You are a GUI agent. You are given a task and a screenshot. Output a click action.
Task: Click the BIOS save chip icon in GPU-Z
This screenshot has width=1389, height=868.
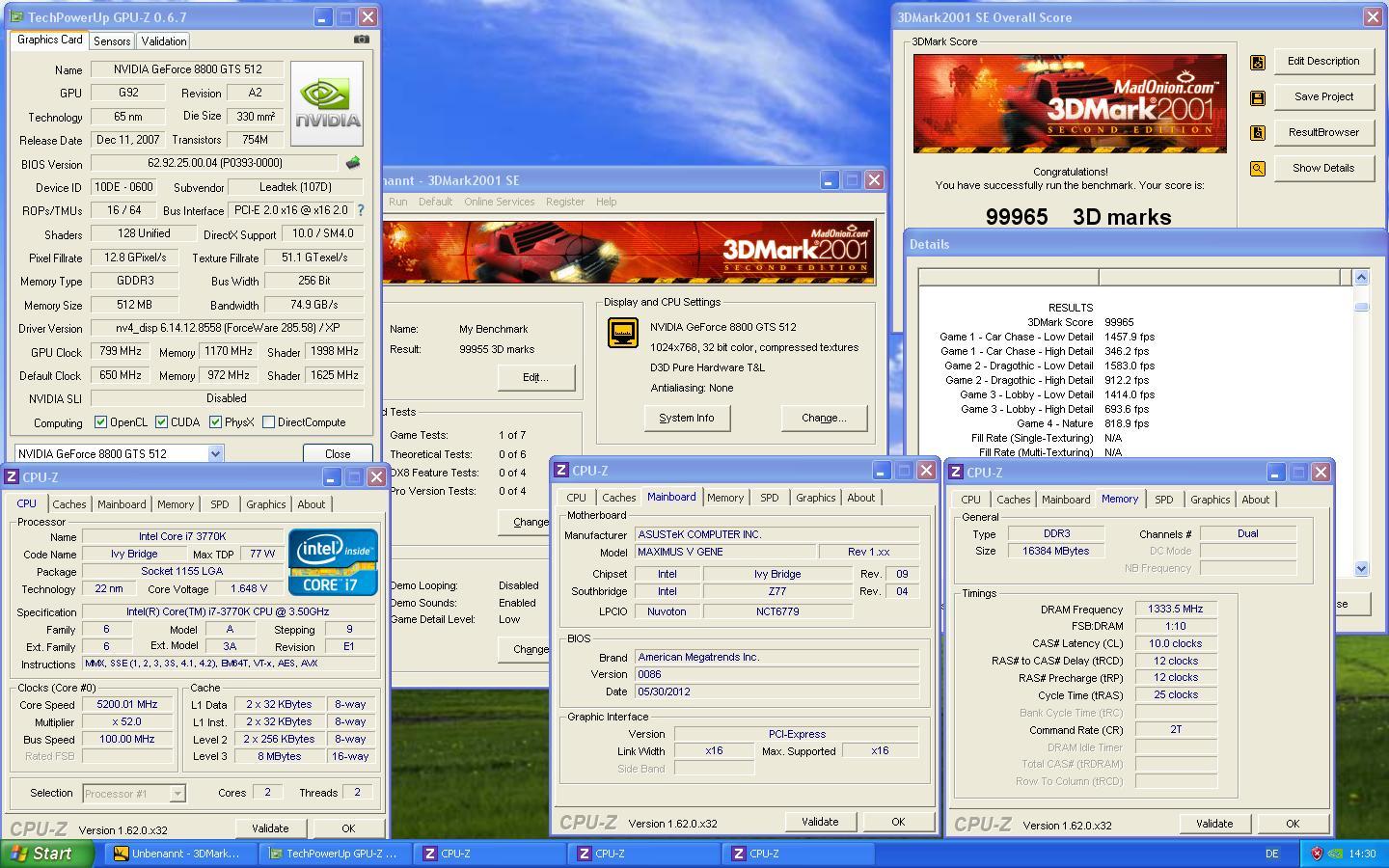(x=353, y=163)
